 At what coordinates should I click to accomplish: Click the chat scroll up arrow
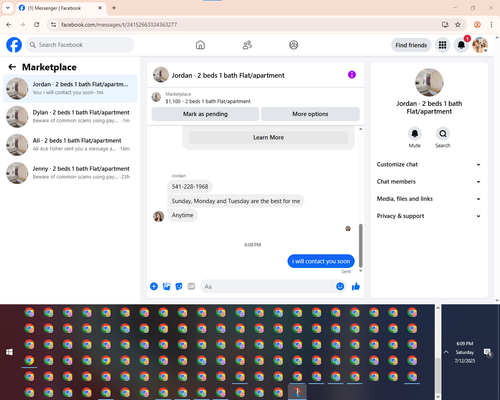tap(360, 129)
